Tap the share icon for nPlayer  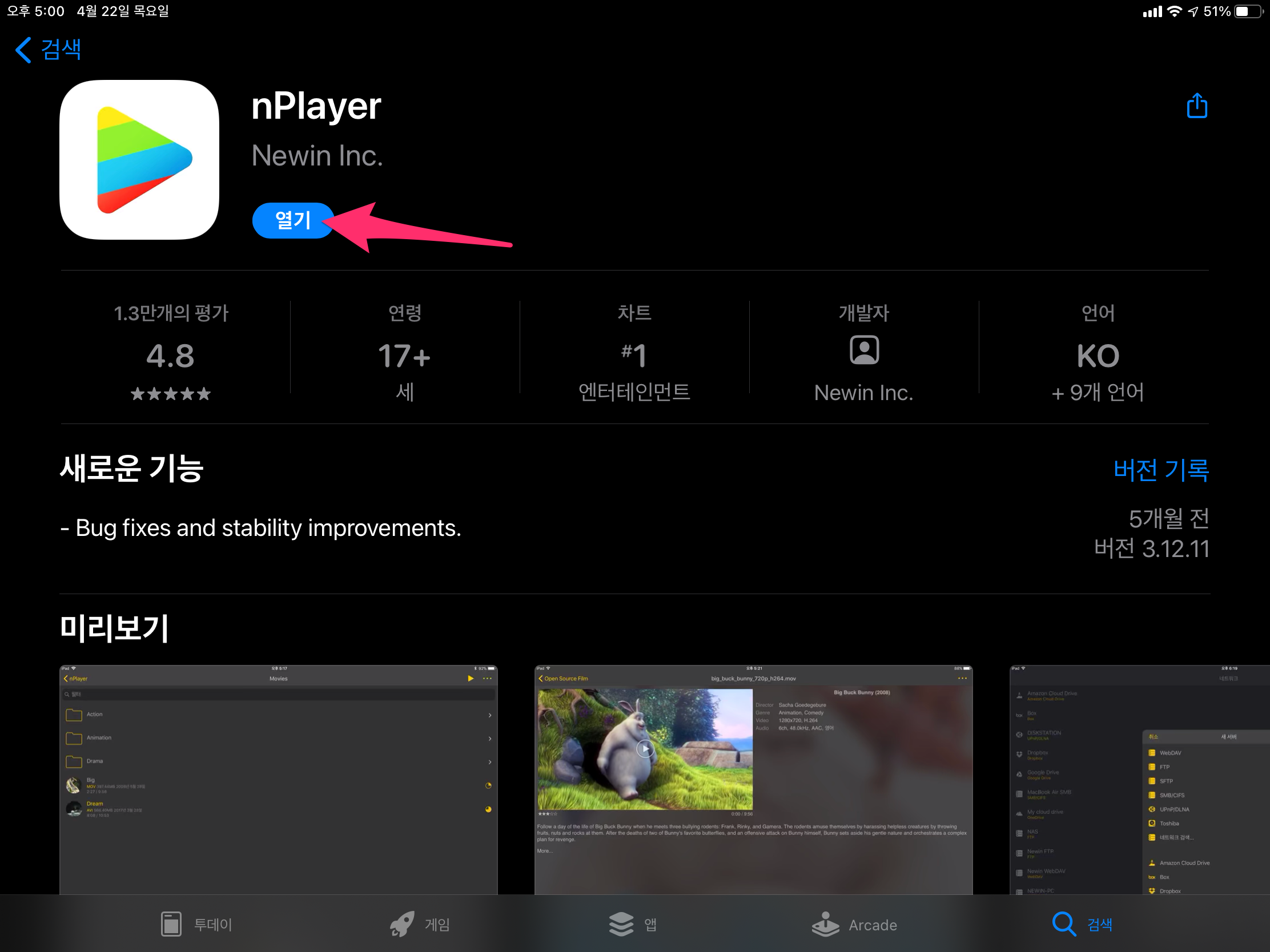pos(1196,106)
